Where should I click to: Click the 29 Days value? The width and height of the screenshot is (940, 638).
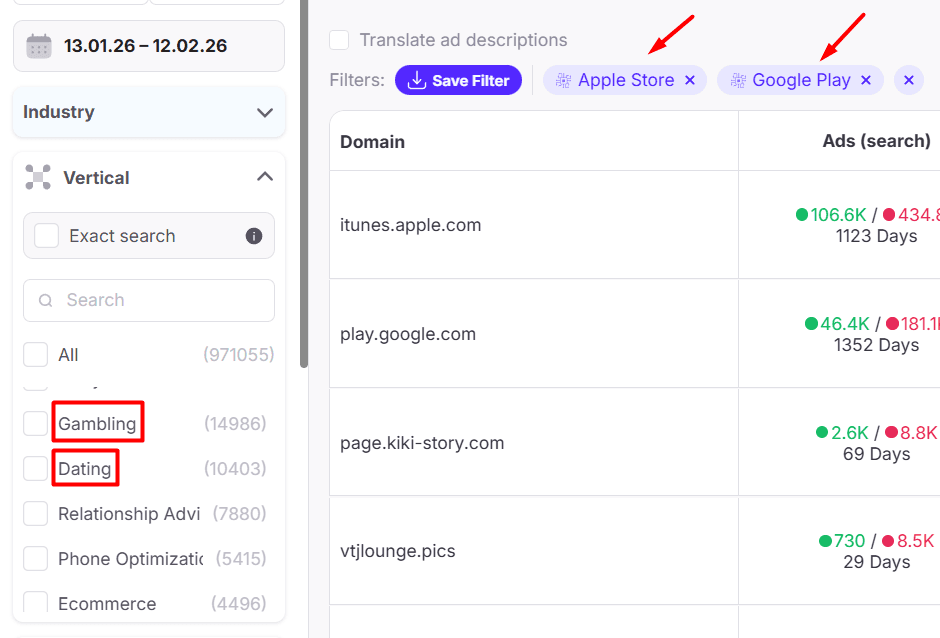pyautogui.click(x=876, y=562)
